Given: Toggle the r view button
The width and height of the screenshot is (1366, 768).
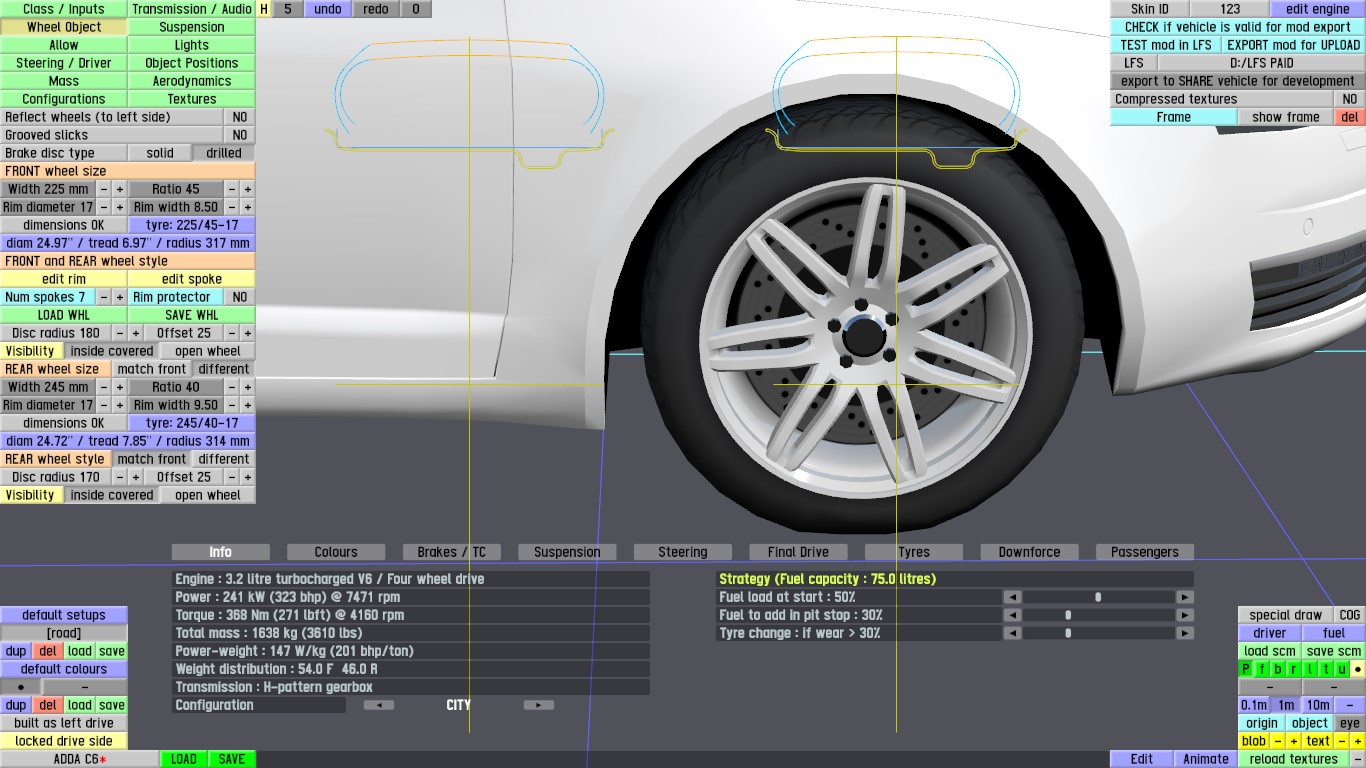Looking at the screenshot, I should click(x=1295, y=669).
